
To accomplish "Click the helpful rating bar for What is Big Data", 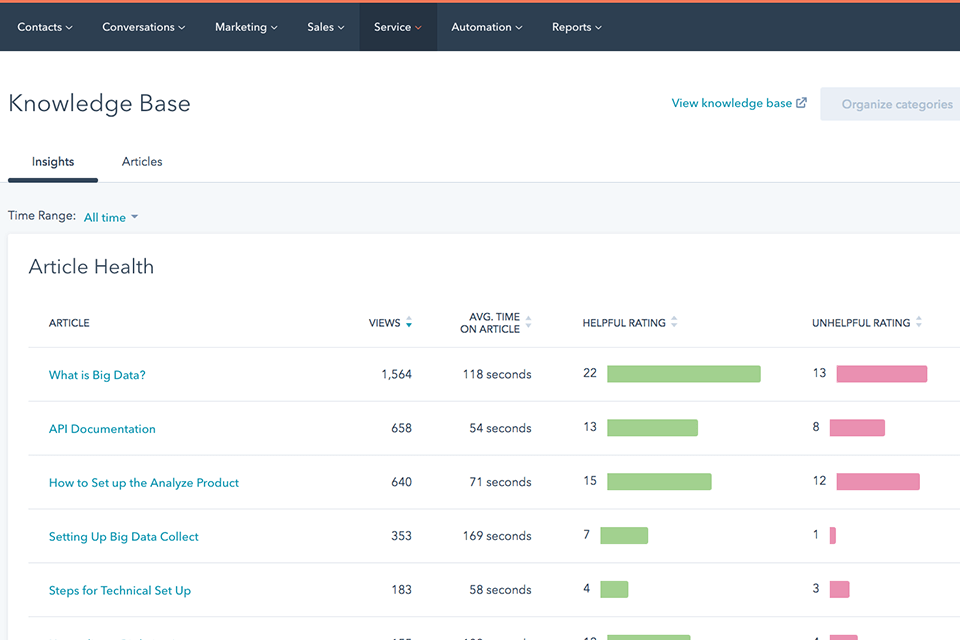I will [x=684, y=373].
